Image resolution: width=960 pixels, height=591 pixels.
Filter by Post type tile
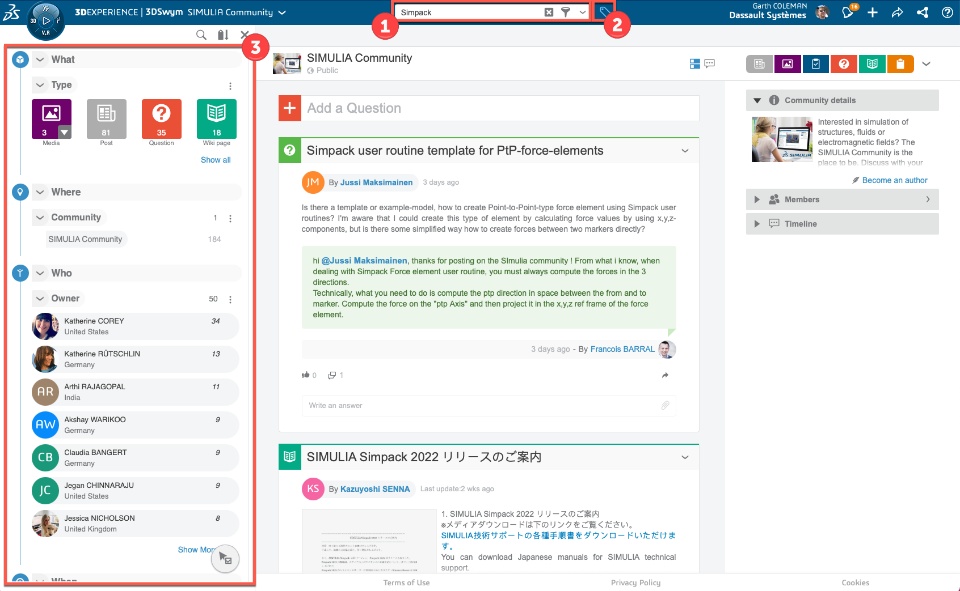[107, 119]
